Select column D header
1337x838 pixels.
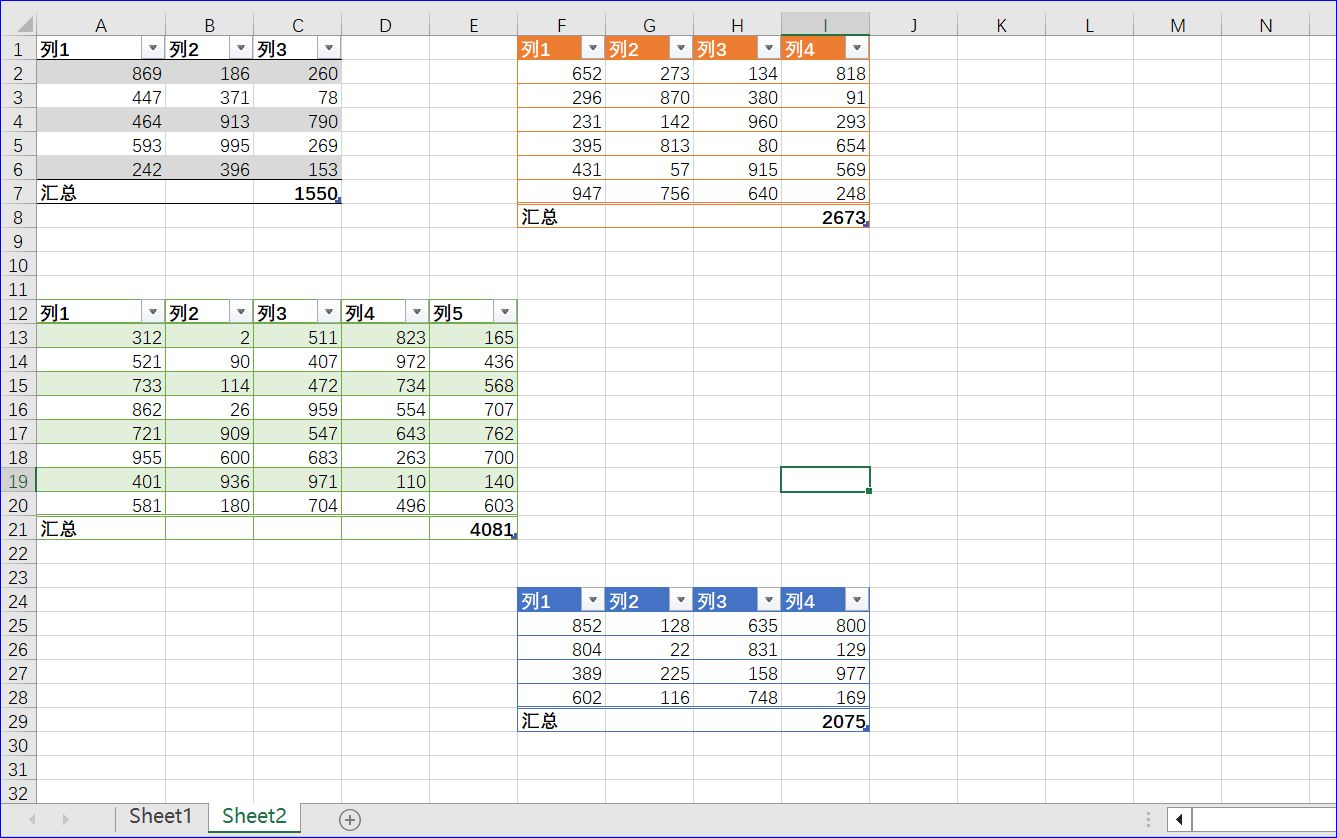click(385, 25)
